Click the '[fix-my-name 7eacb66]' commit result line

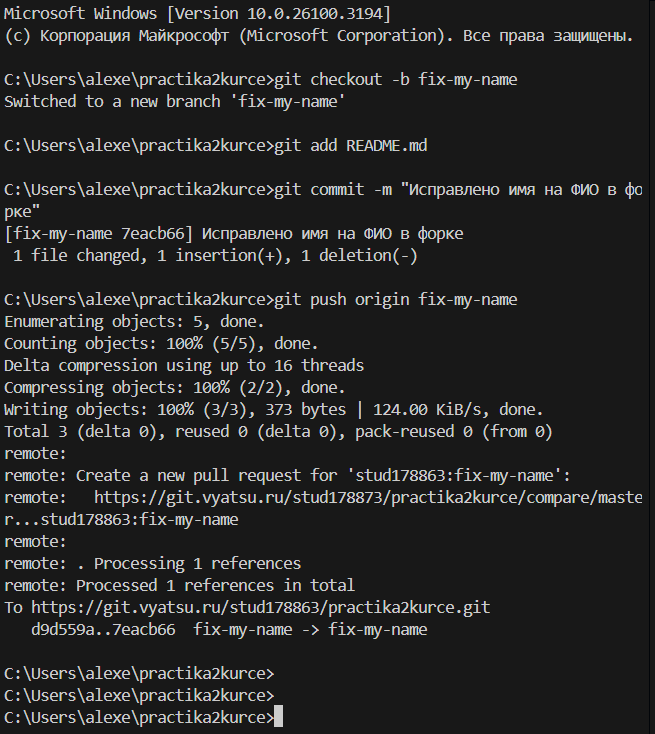(234, 234)
